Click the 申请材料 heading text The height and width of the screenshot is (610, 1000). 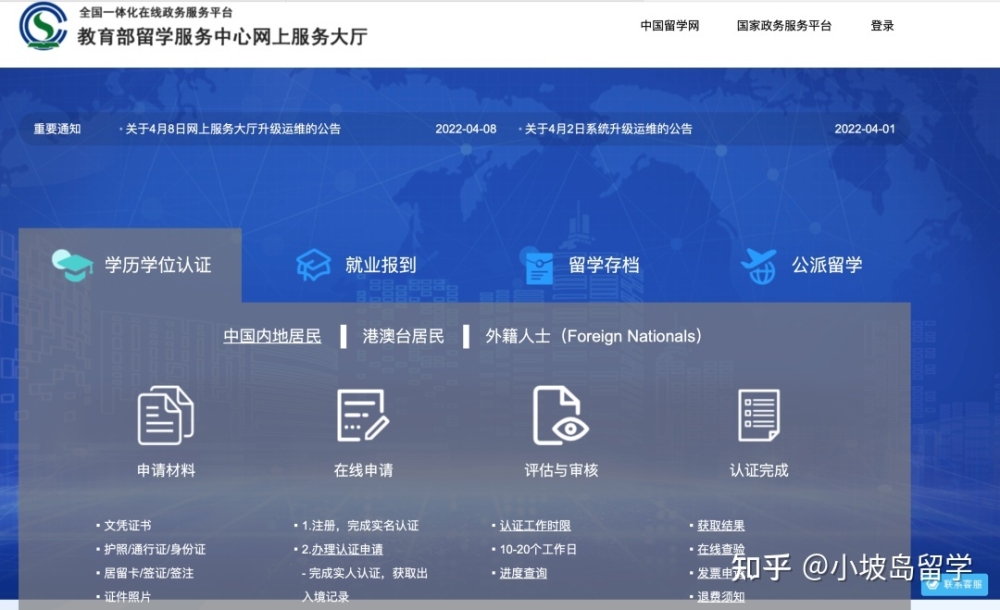tap(166, 470)
